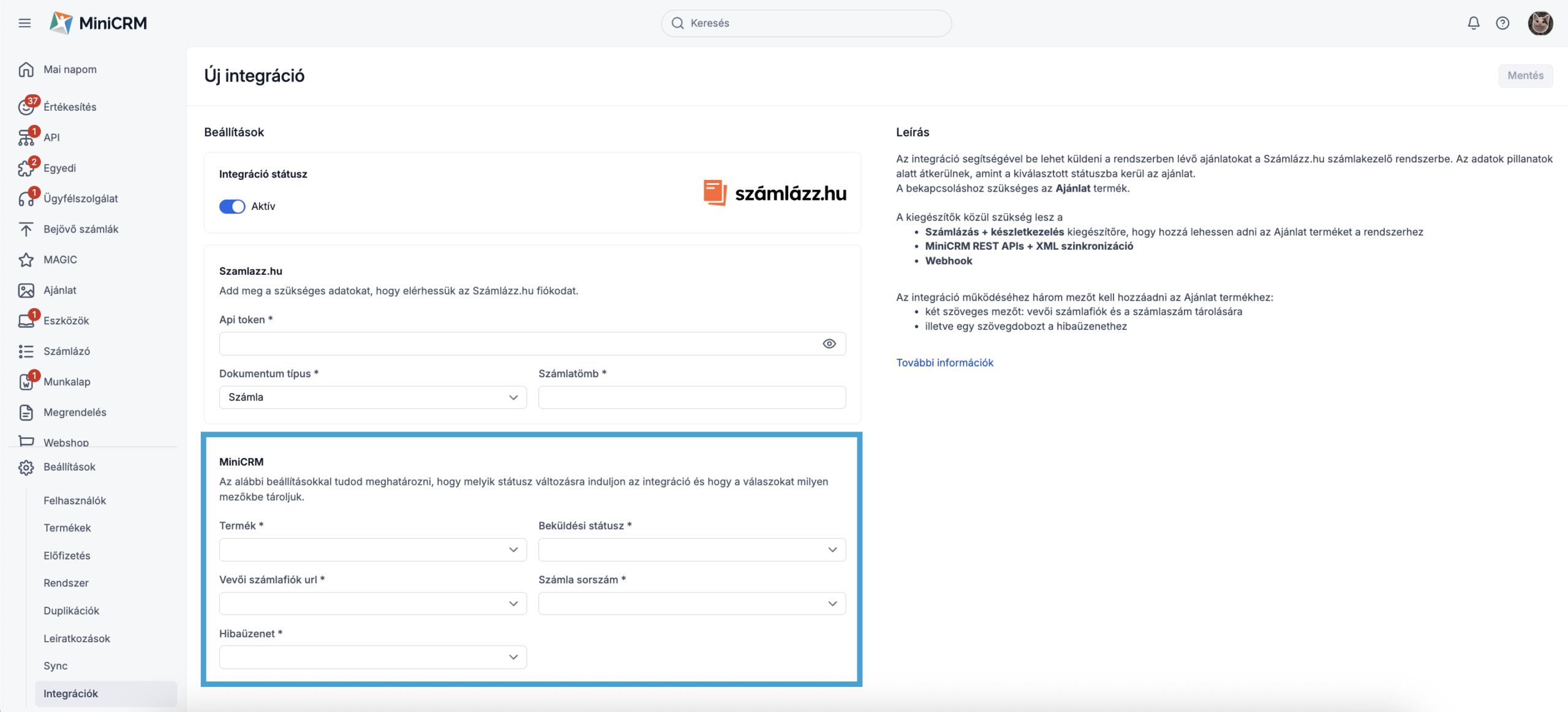The image size is (1568, 712).
Task: Expand the Beküldési státusz dropdown
Action: click(x=692, y=550)
